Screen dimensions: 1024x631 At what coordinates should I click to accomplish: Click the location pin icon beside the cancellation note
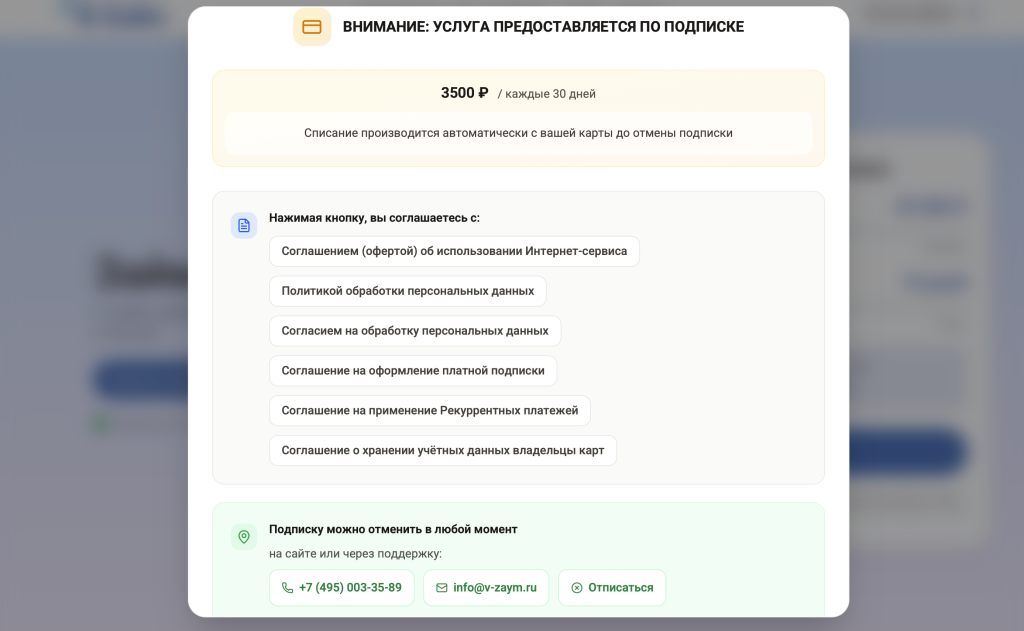244,537
